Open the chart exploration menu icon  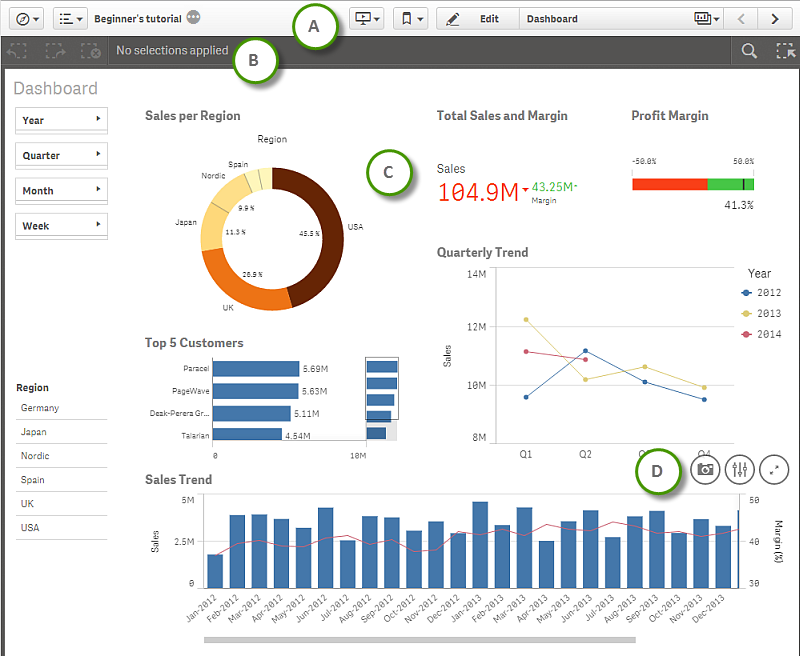[740, 469]
